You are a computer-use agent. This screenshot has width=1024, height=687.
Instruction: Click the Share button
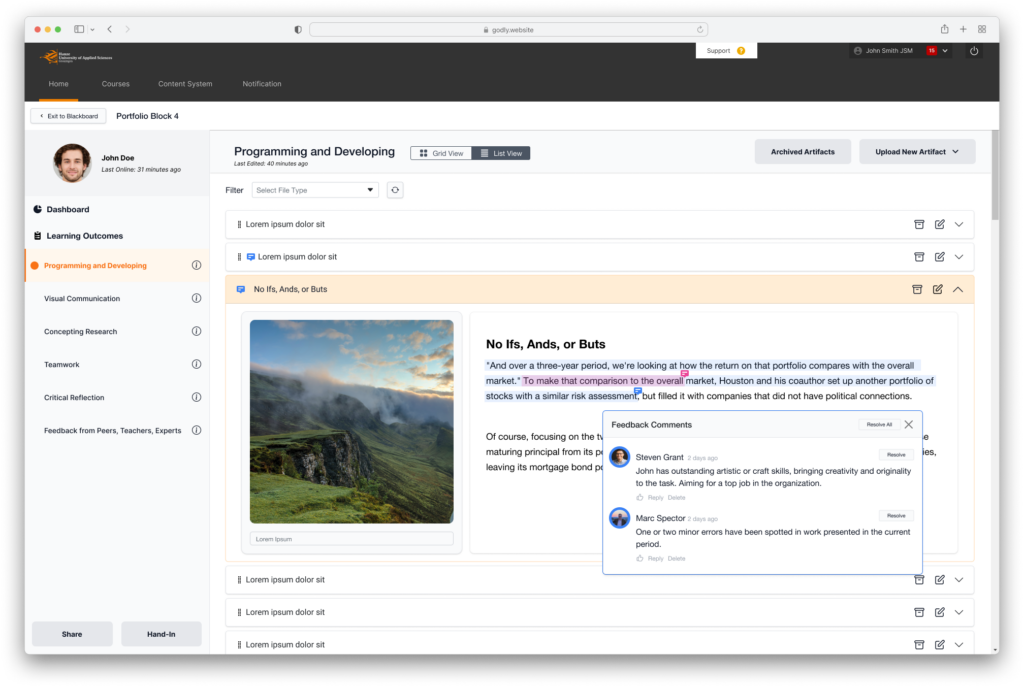point(72,634)
